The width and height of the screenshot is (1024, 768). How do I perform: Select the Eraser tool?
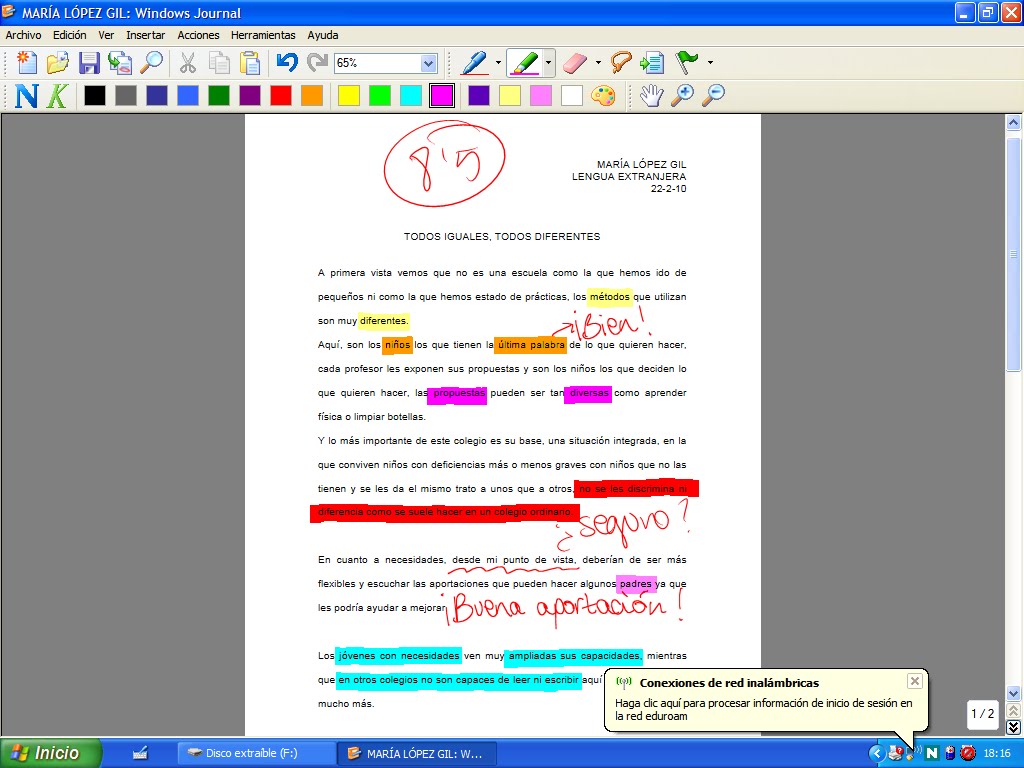click(x=575, y=63)
